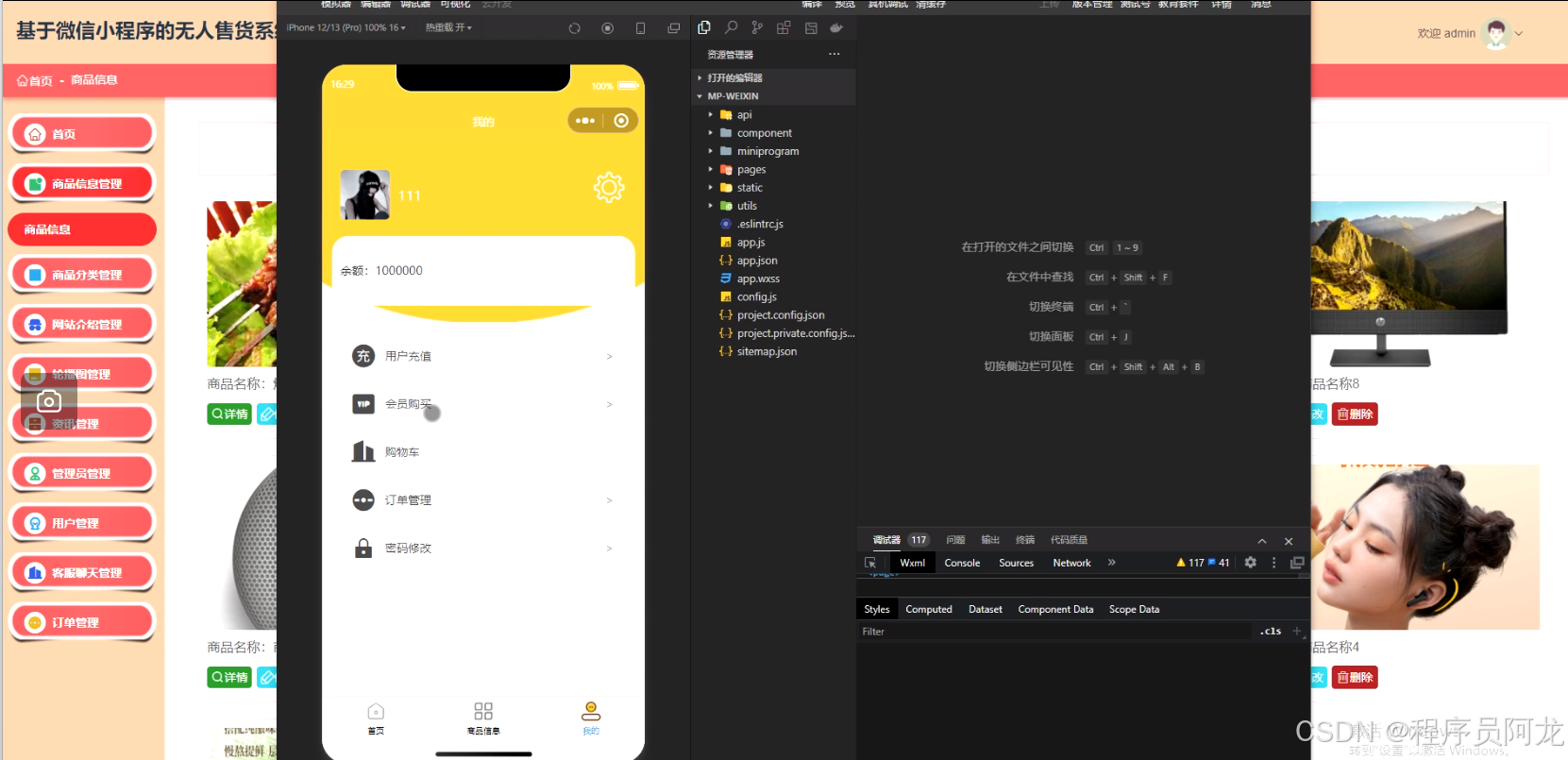Switch to the Sources tab
The image size is (1568, 760).
pos(1017,563)
